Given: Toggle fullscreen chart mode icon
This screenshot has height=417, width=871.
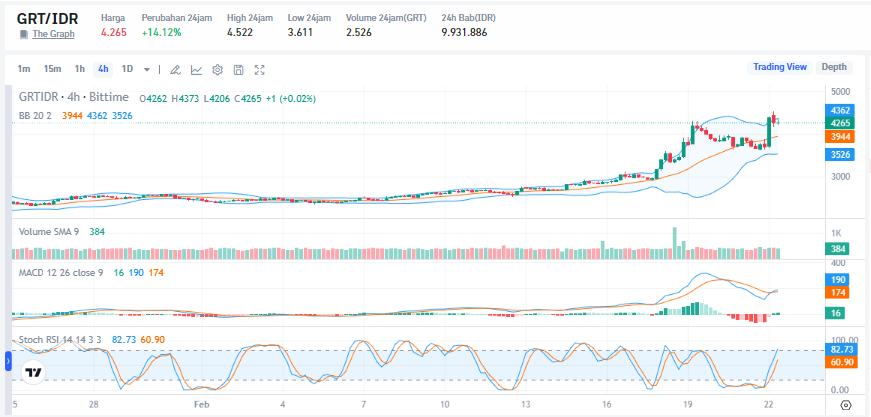Looking at the screenshot, I should click(x=260, y=69).
